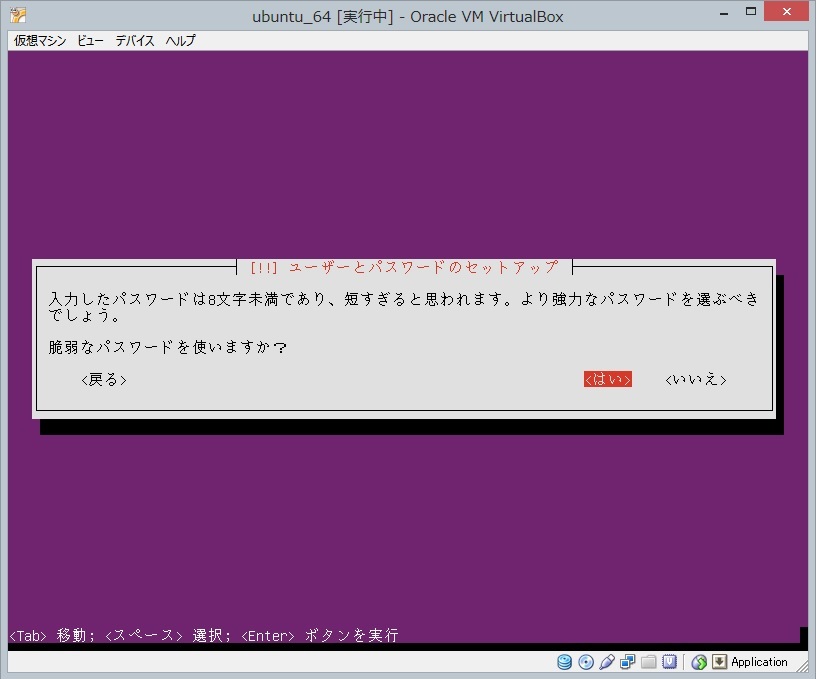Click the VirtualBox title bar app icon
The height and width of the screenshot is (679, 818).
(18, 15)
